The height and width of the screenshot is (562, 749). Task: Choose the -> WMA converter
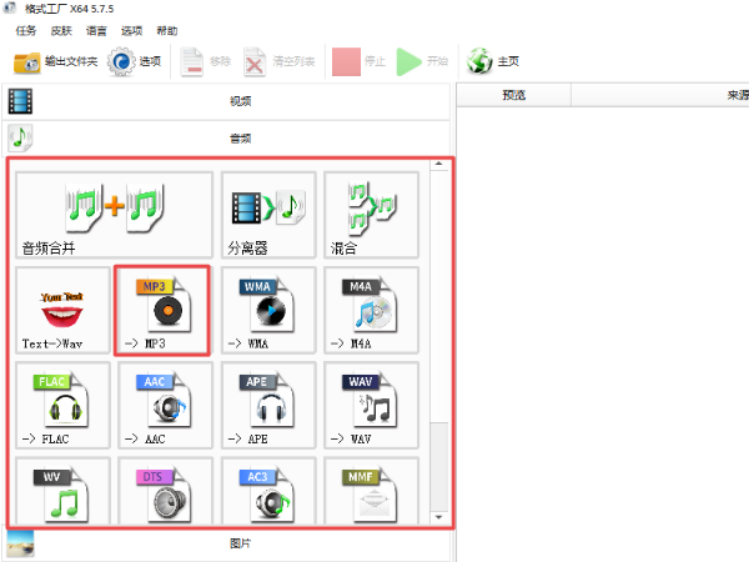point(268,310)
